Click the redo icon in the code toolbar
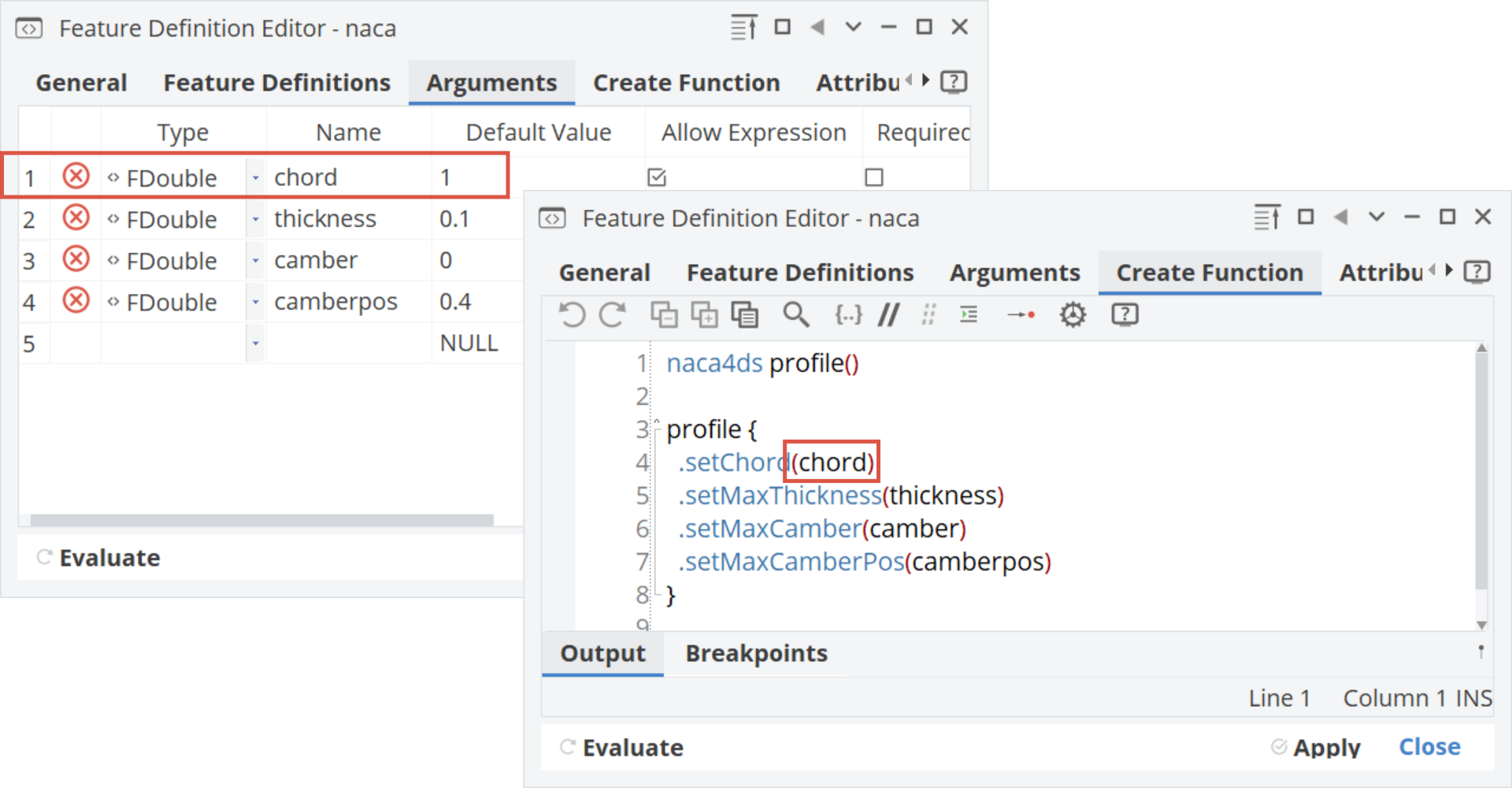Image resolution: width=1512 pixels, height=788 pixels. pyautogui.click(x=613, y=315)
